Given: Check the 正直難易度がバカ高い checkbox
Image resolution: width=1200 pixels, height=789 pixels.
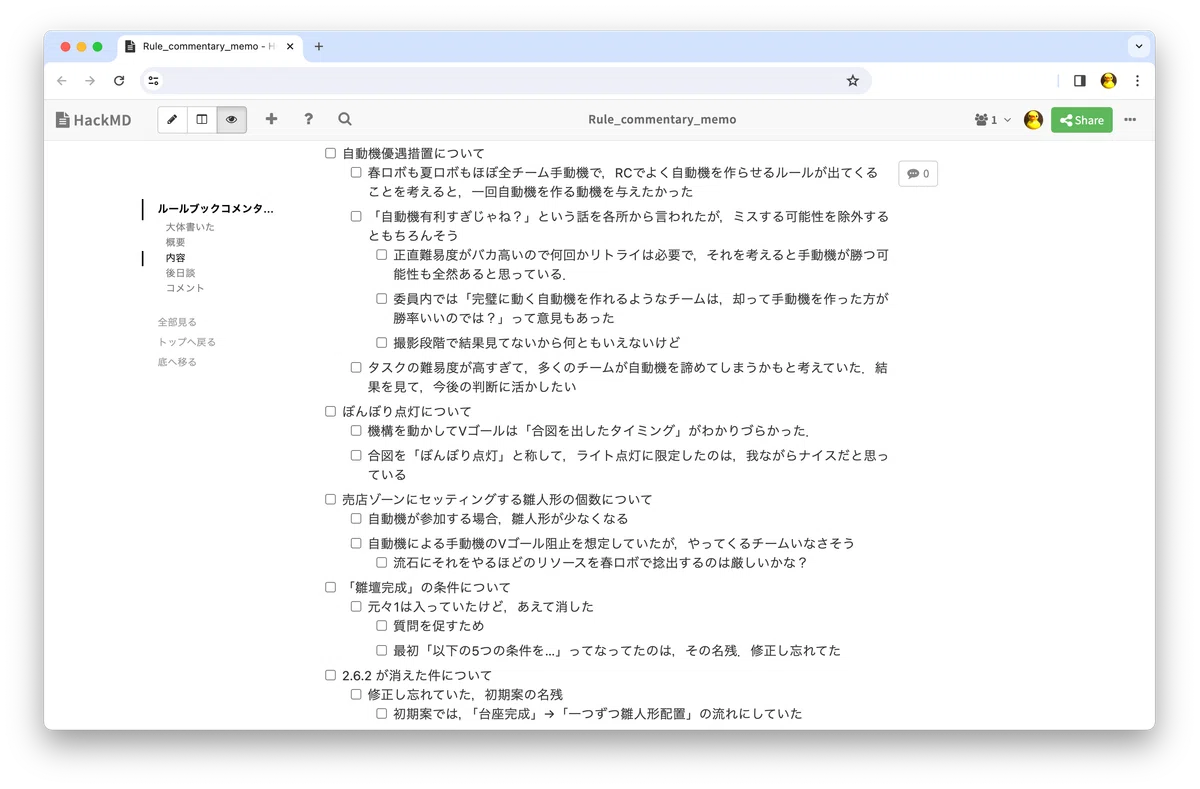Looking at the screenshot, I should tap(382, 255).
